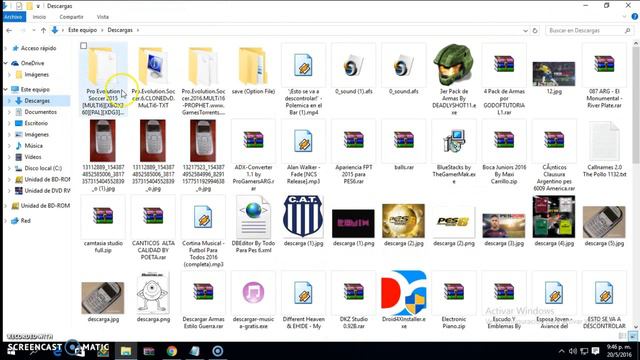Open Google Chrome from the taskbar

point(172,351)
